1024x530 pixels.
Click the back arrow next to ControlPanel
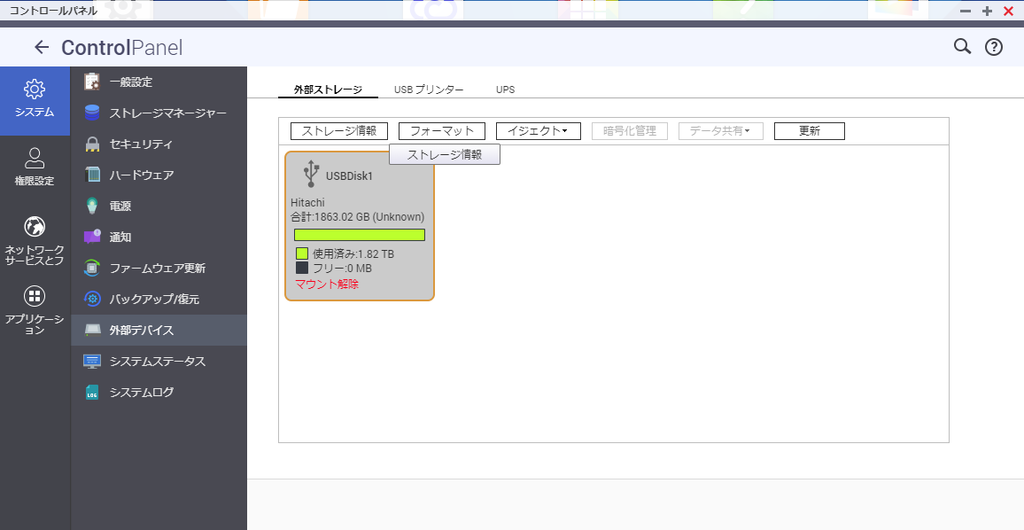pyautogui.click(x=42, y=47)
